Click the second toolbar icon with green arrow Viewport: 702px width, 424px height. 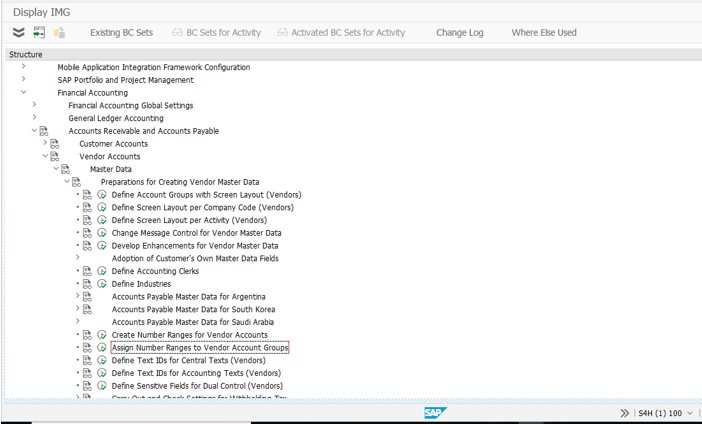pyautogui.click(x=39, y=32)
